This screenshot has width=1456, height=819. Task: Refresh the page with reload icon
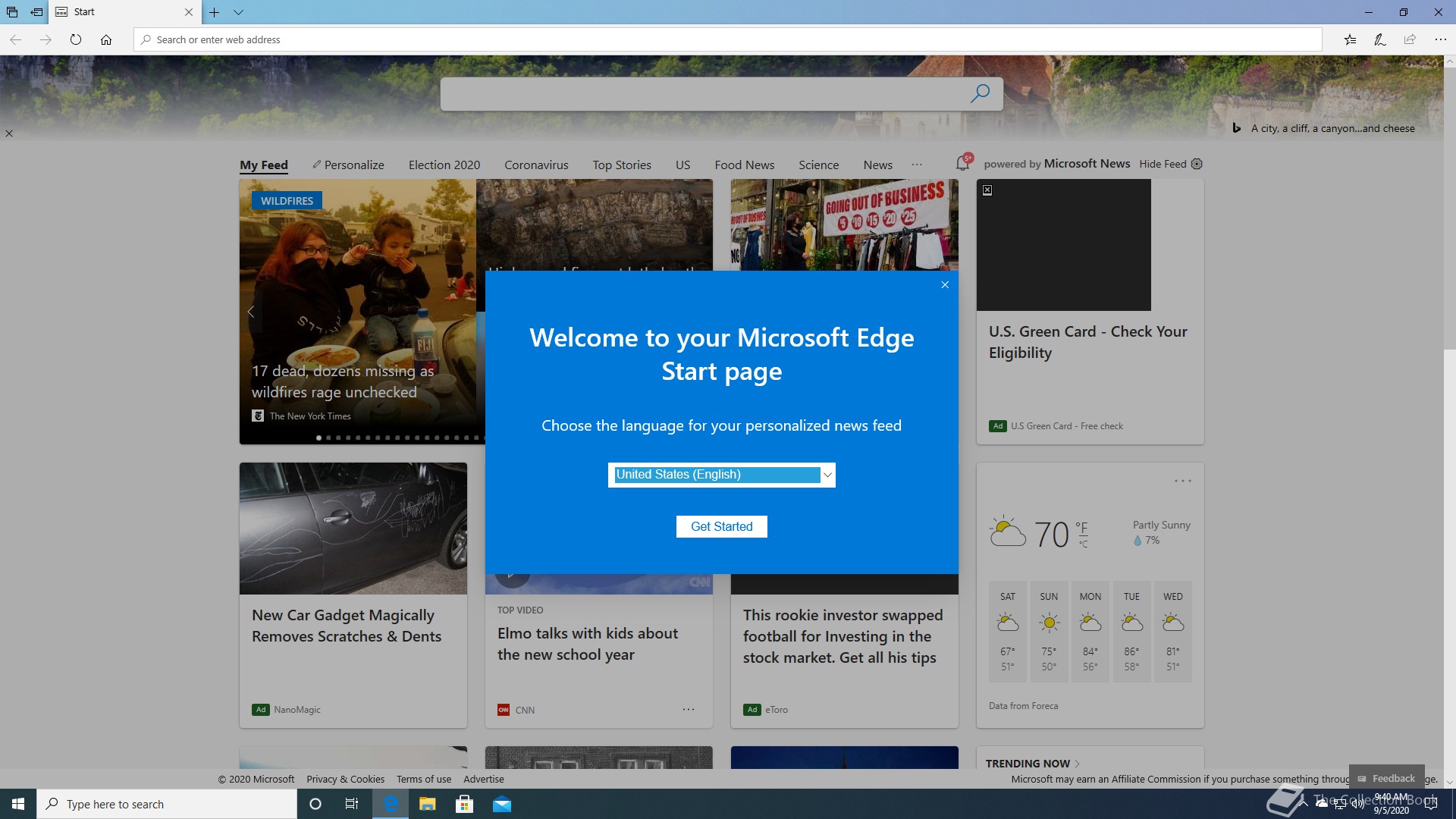tap(76, 39)
